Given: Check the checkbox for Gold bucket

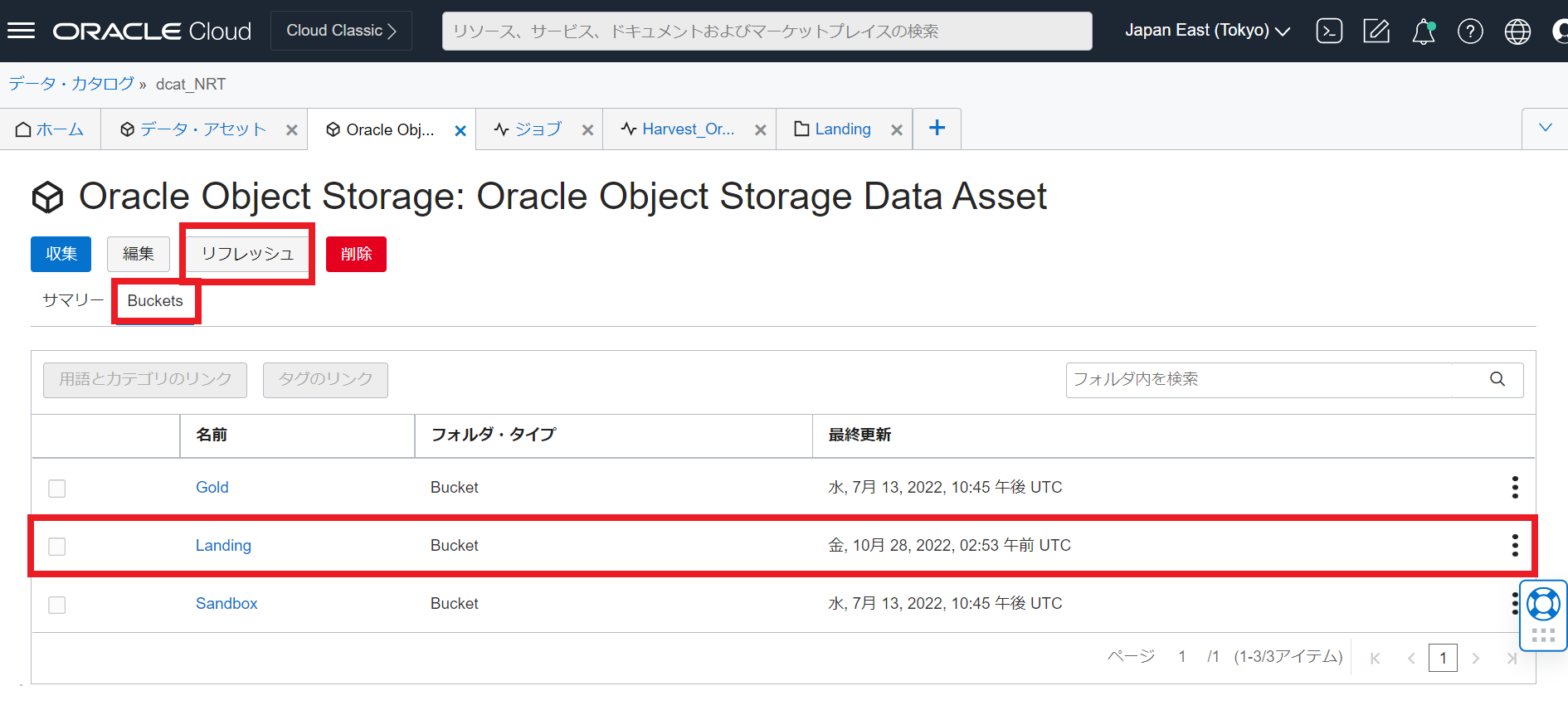Looking at the screenshot, I should 56,488.
